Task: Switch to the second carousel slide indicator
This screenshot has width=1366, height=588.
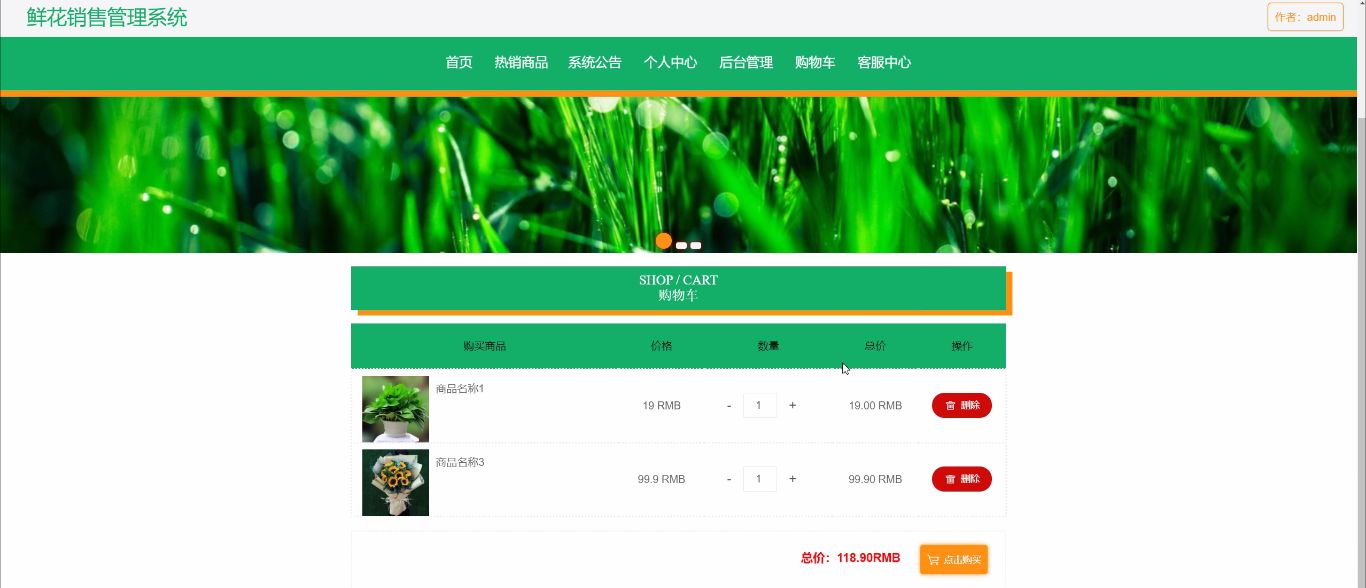Action: (x=681, y=245)
